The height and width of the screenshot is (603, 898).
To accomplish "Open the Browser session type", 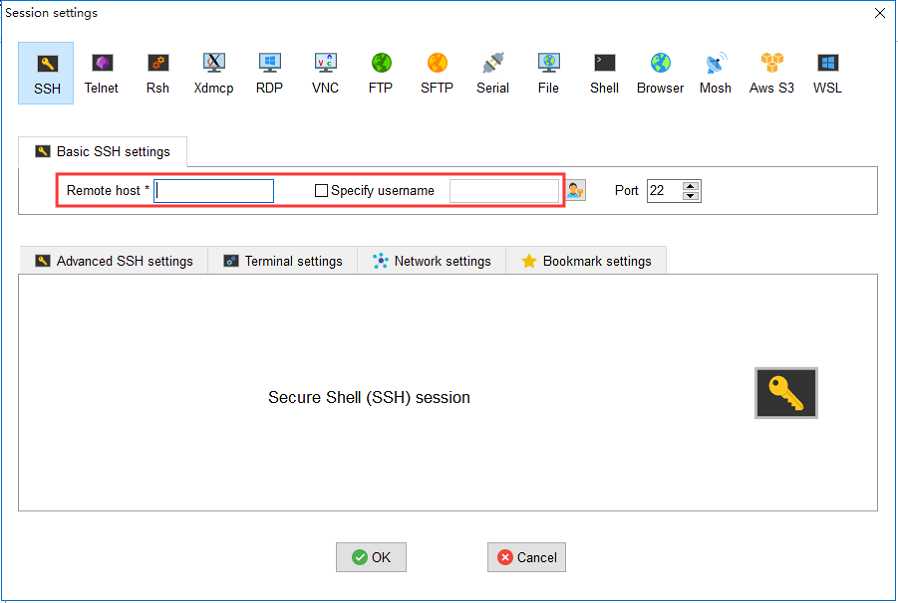I will click(x=660, y=73).
